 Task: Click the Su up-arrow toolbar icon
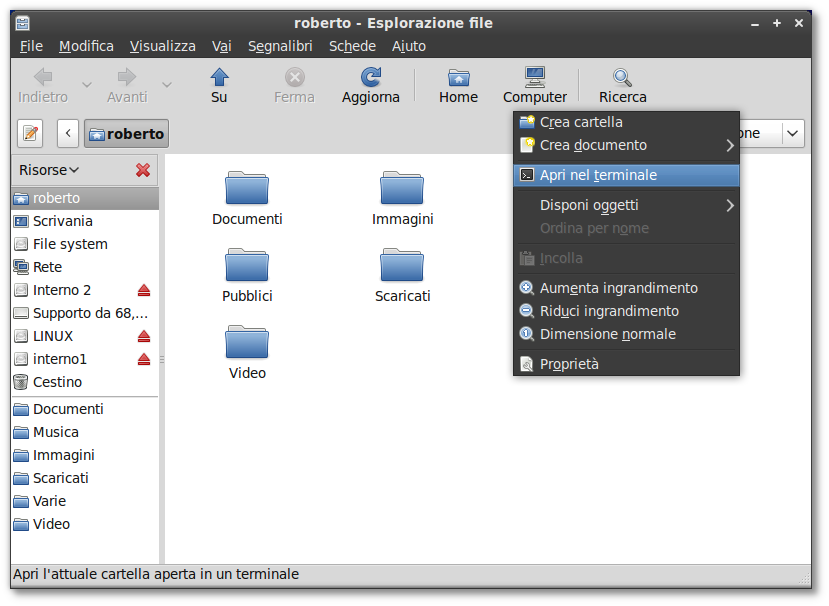coord(219,77)
